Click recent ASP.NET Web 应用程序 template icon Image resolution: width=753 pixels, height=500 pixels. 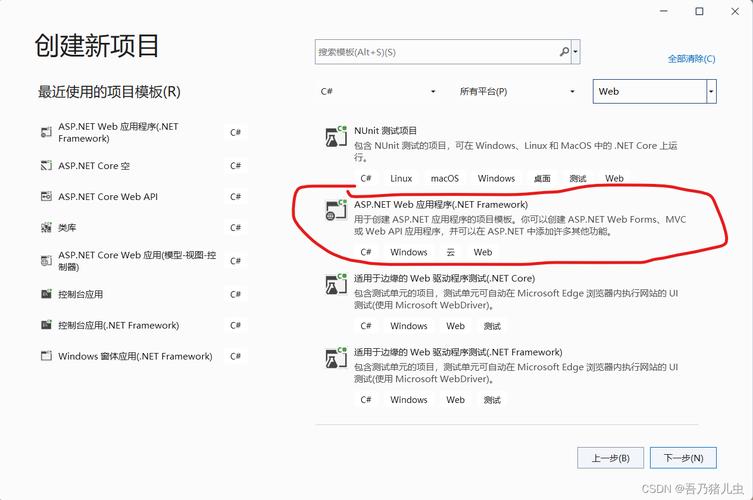coord(46,132)
